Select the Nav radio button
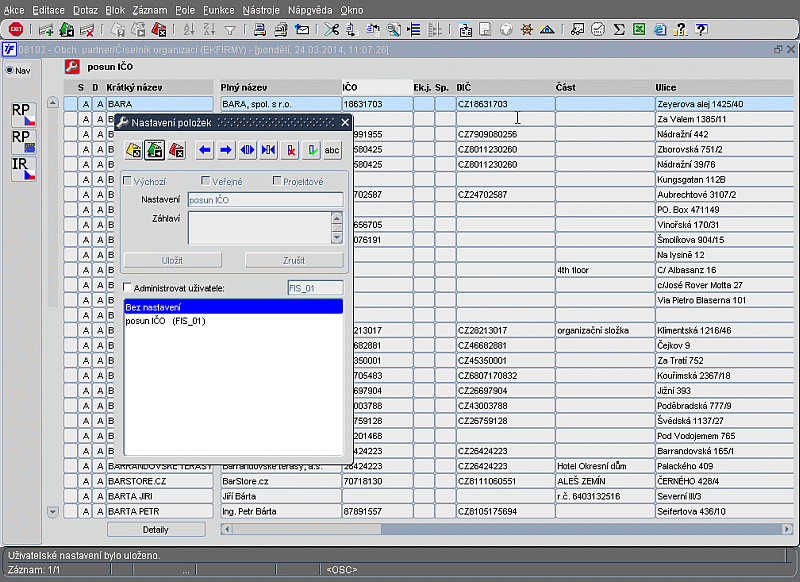800x582 pixels. click(x=10, y=70)
